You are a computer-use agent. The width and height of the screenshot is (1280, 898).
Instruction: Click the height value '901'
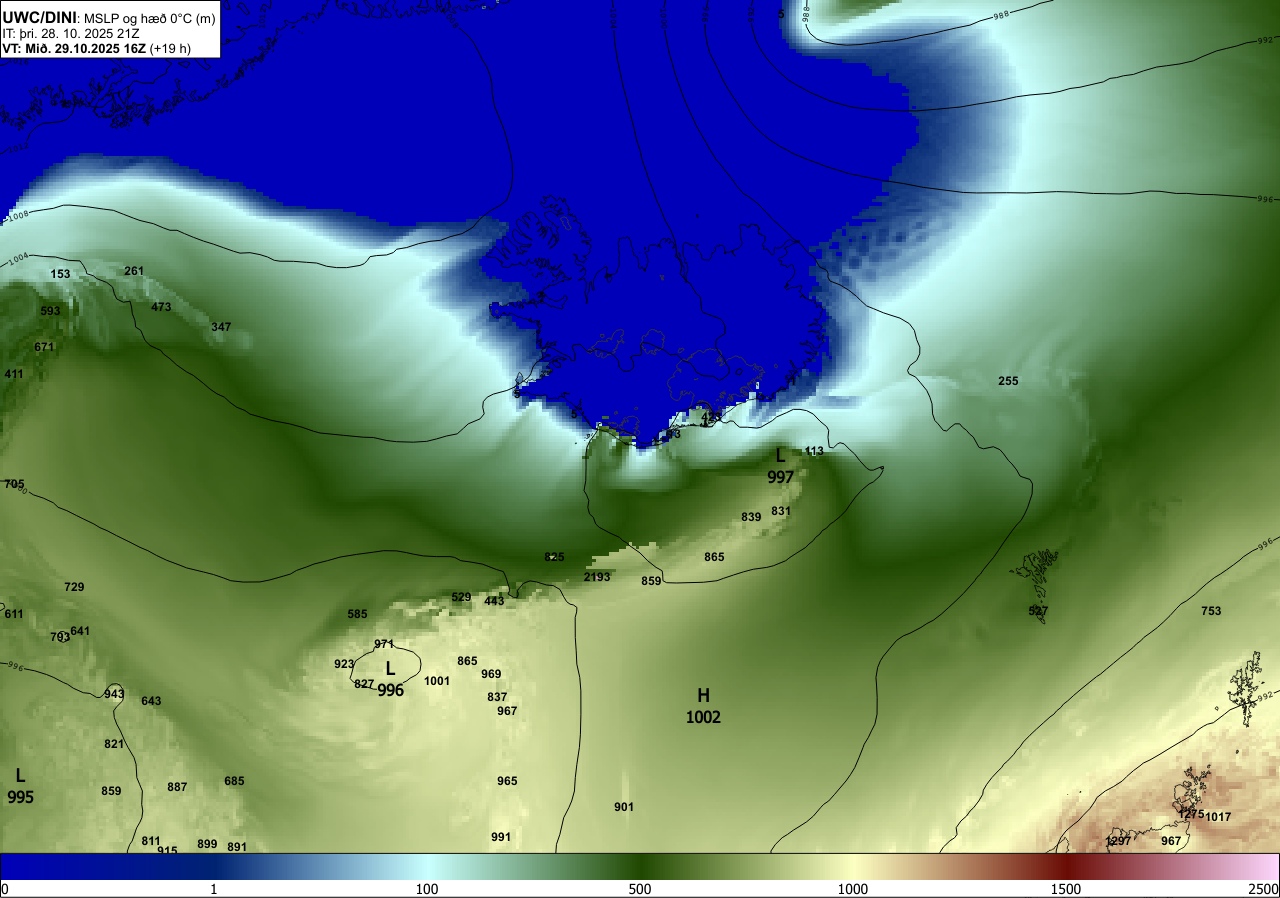tap(624, 807)
